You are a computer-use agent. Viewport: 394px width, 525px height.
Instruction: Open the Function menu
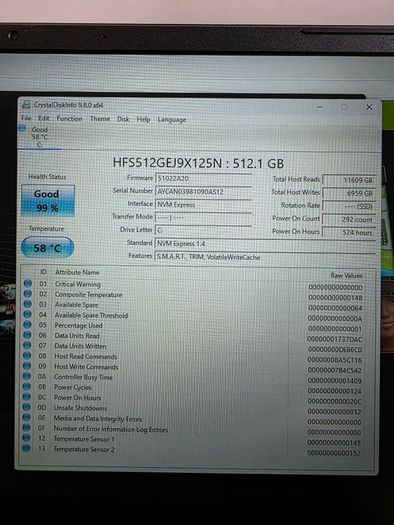[69, 119]
